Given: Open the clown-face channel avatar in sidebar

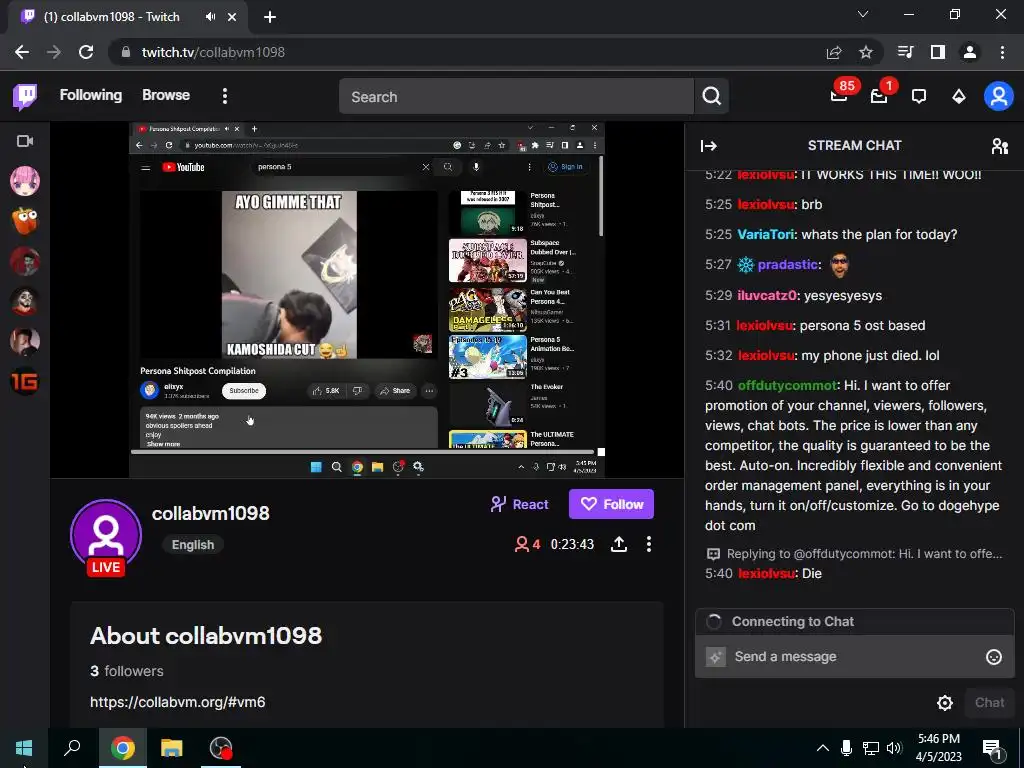Looking at the screenshot, I should point(25,301).
